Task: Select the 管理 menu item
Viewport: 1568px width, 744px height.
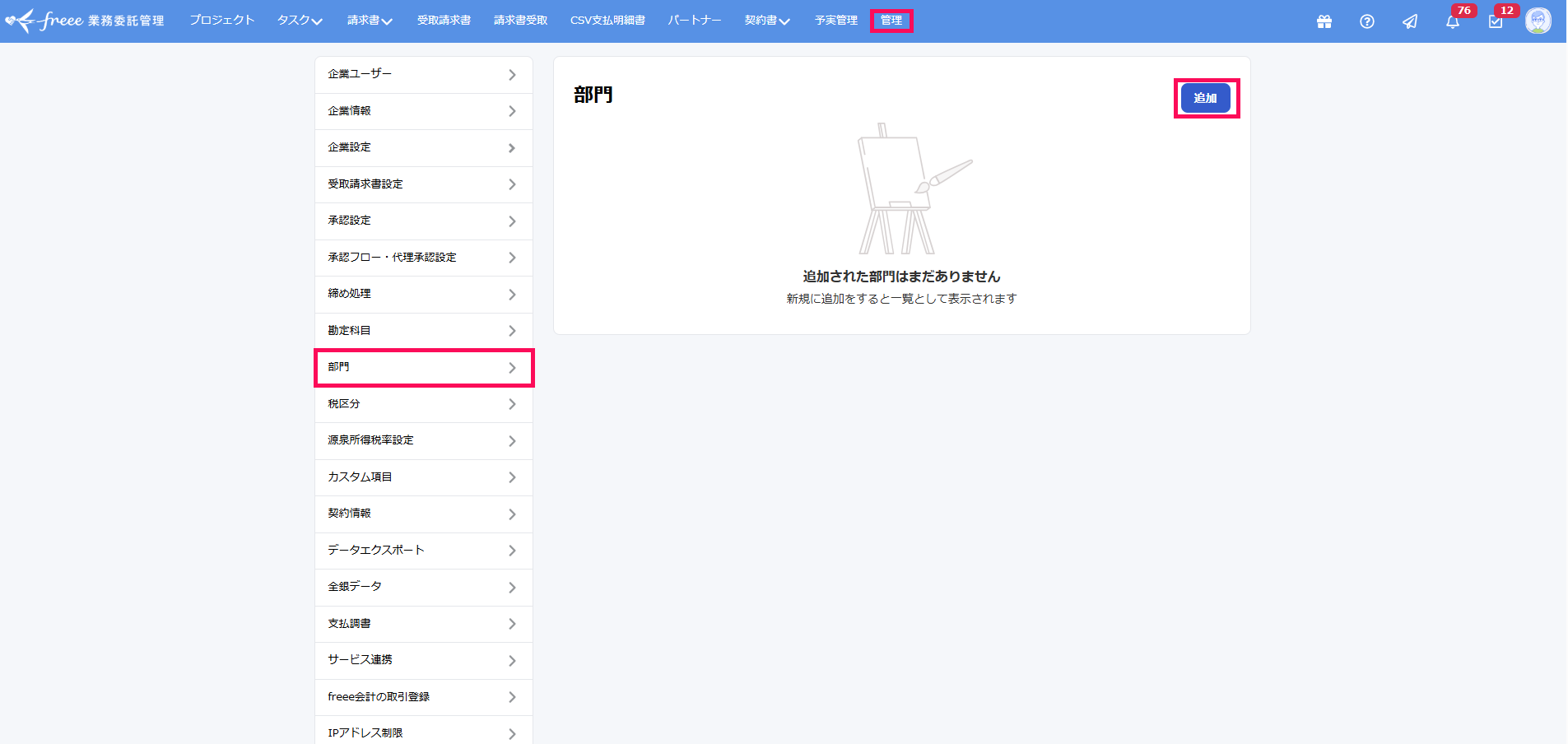Action: 891,21
